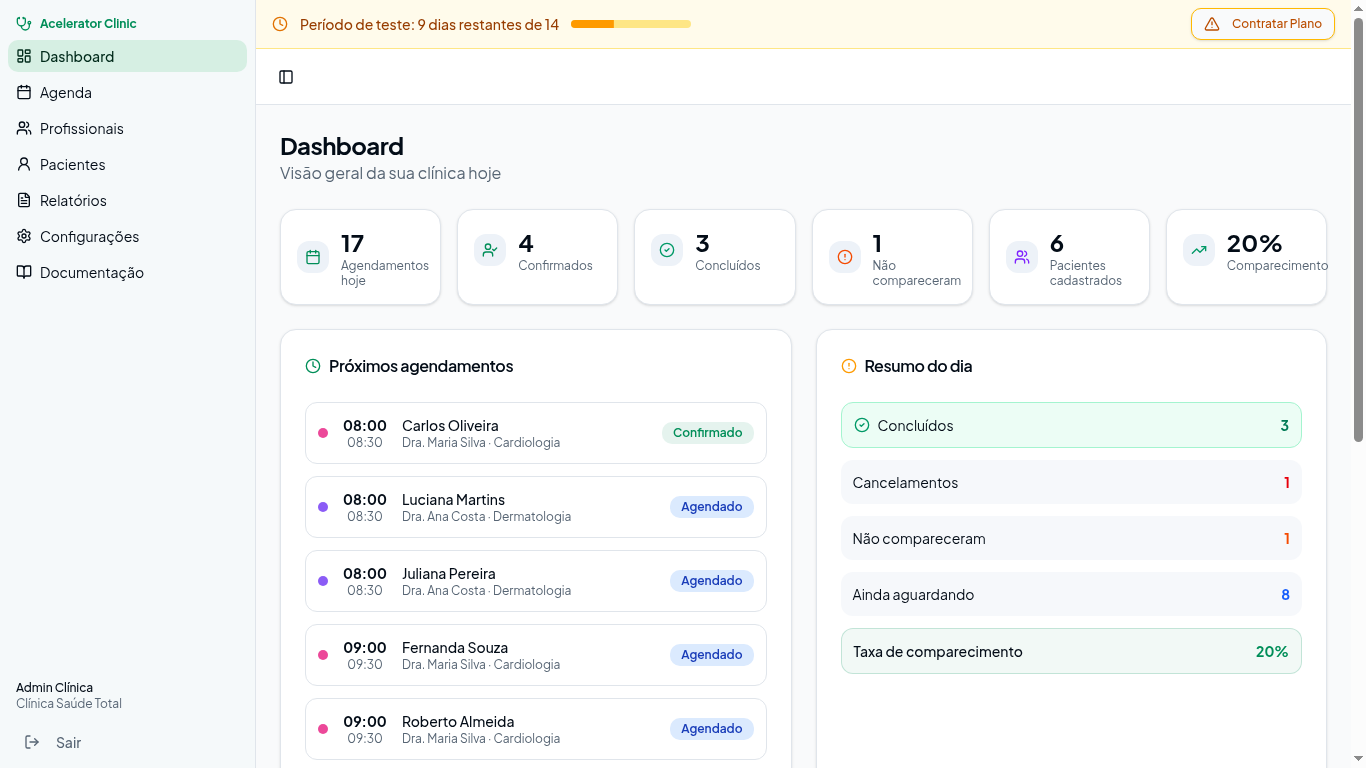
Task: Open Documentação via its book icon
Action: tap(23, 272)
